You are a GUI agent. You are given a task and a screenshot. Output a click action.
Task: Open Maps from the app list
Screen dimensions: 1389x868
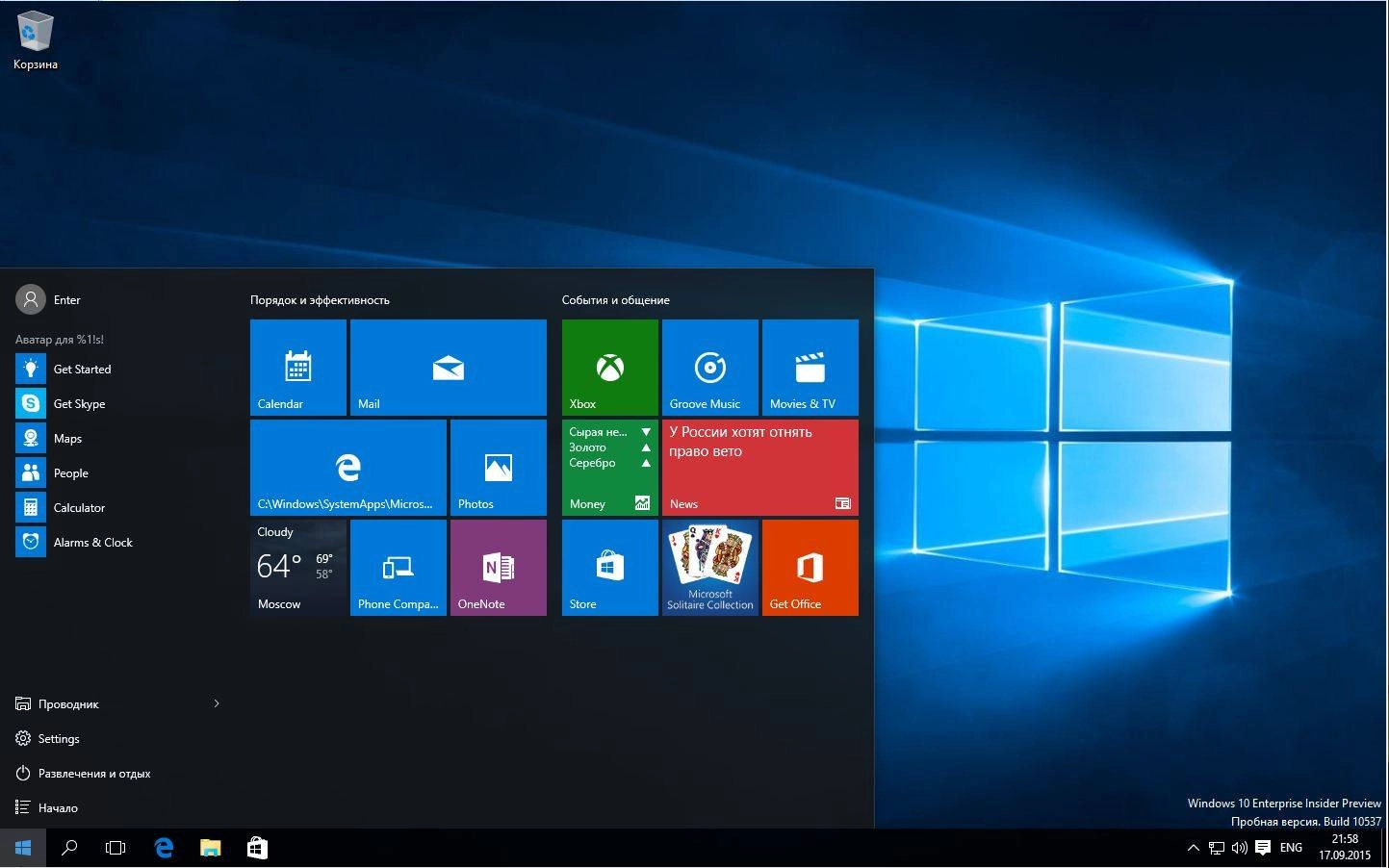coord(119,439)
